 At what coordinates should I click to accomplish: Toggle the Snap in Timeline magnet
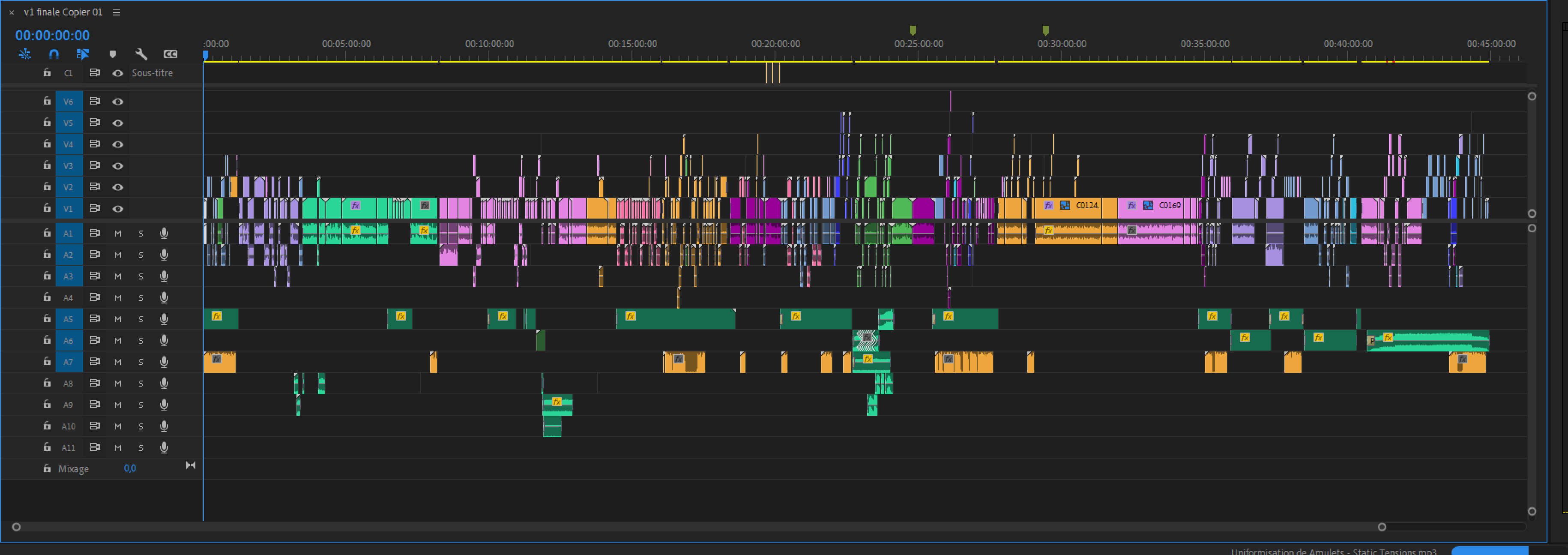(x=54, y=54)
